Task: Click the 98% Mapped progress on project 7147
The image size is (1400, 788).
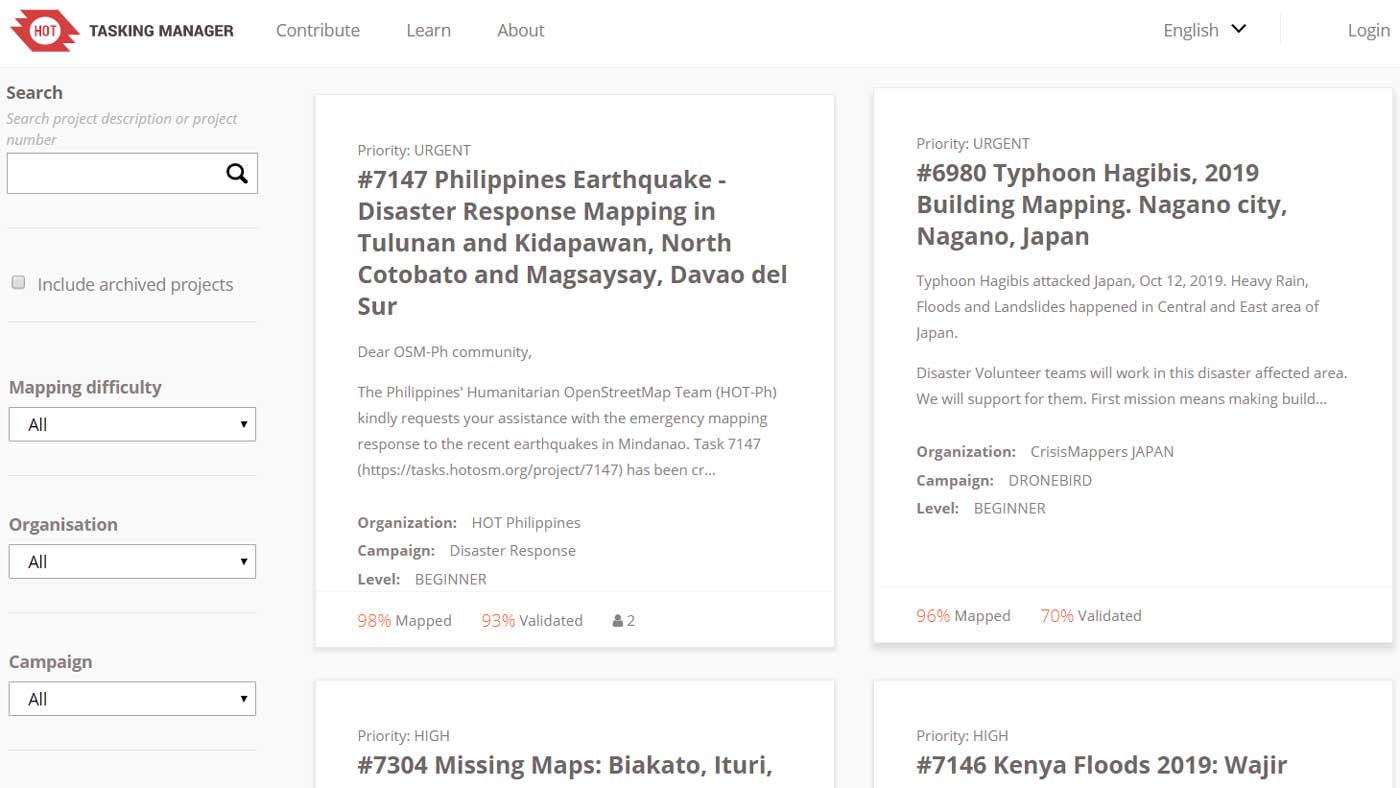Action: tap(404, 620)
